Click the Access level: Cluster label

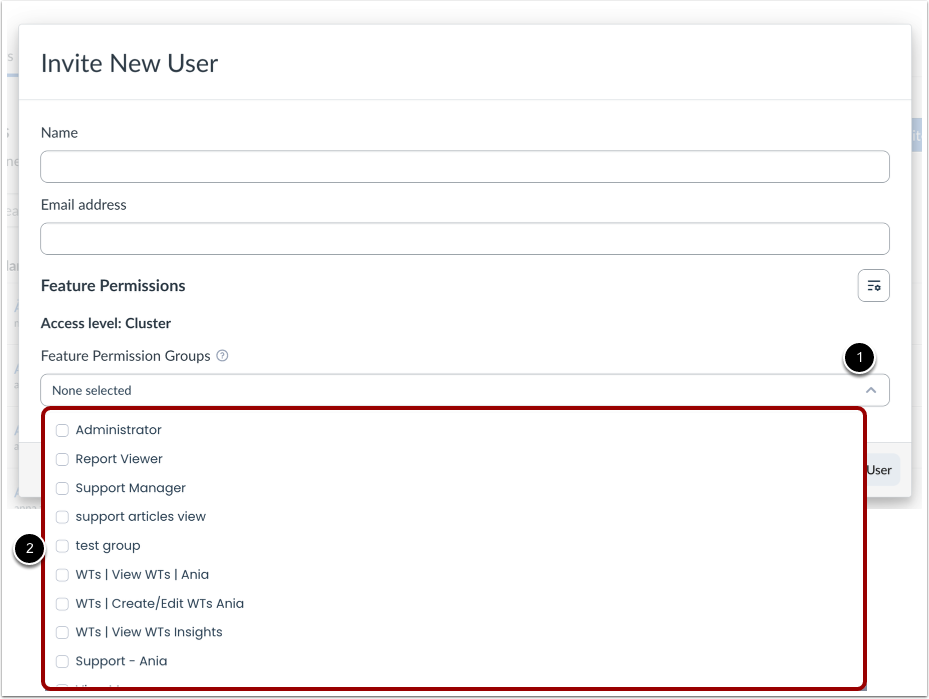106,323
